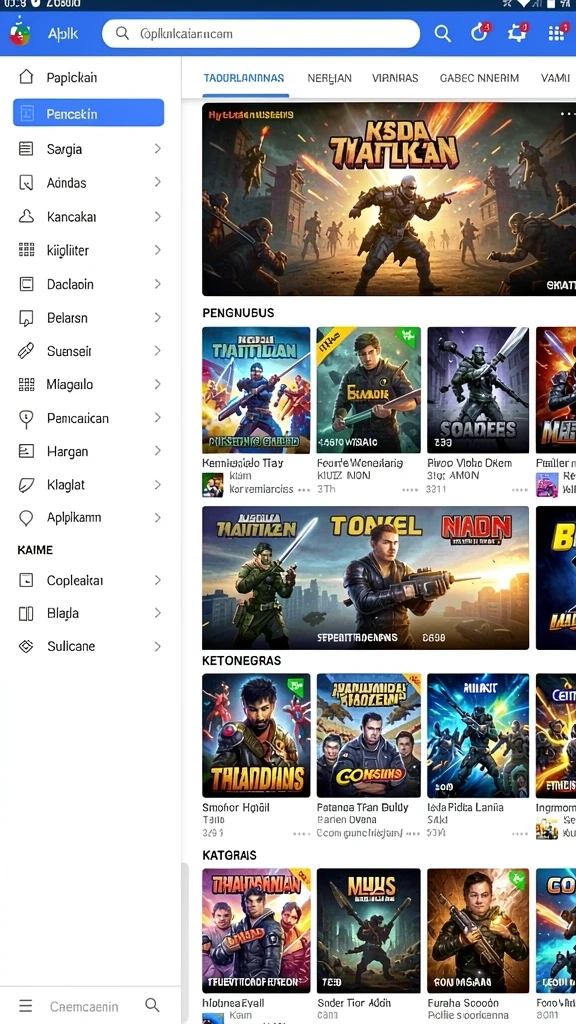Click the KATGRAIS section heading

click(x=229, y=855)
